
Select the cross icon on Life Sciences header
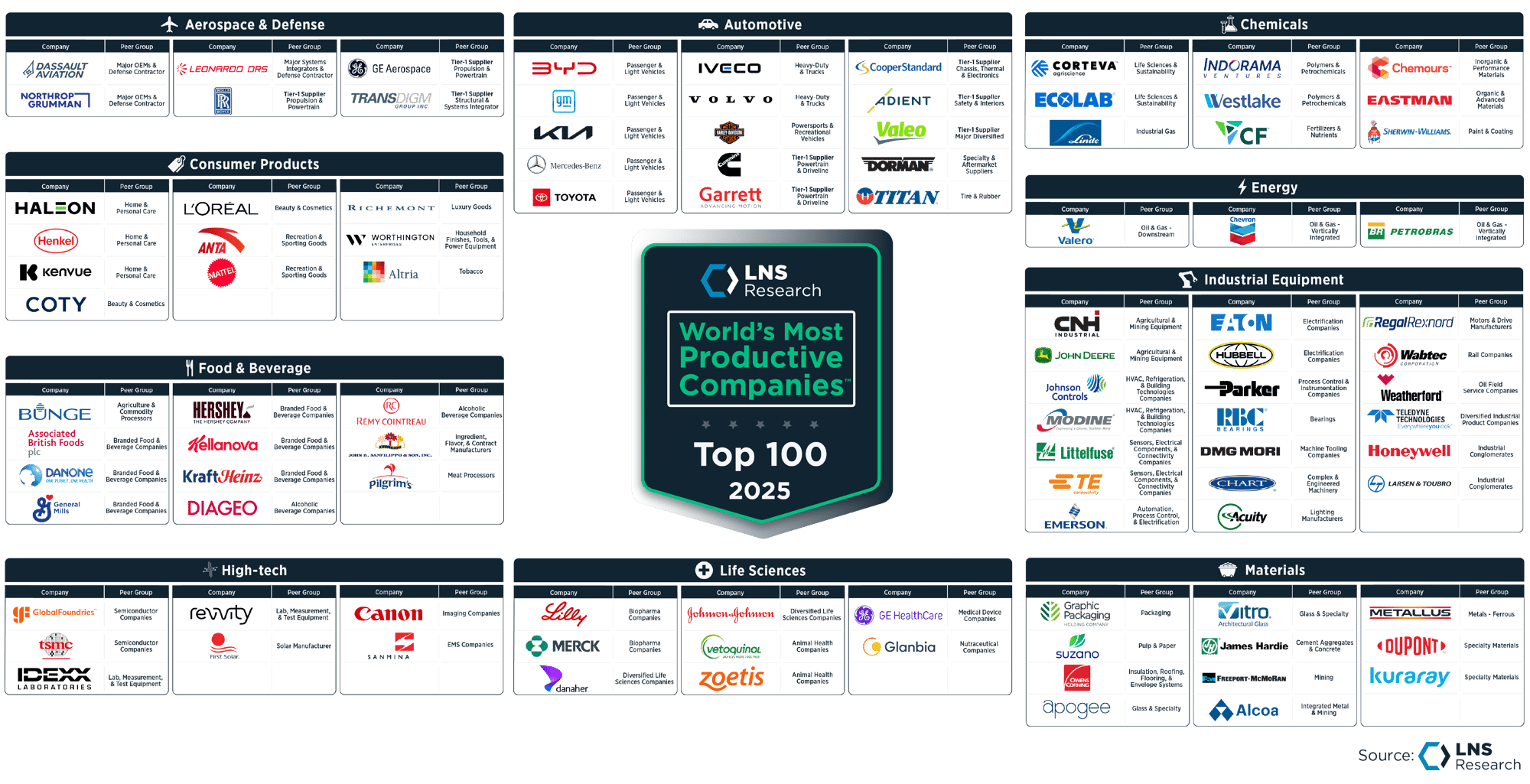[705, 570]
